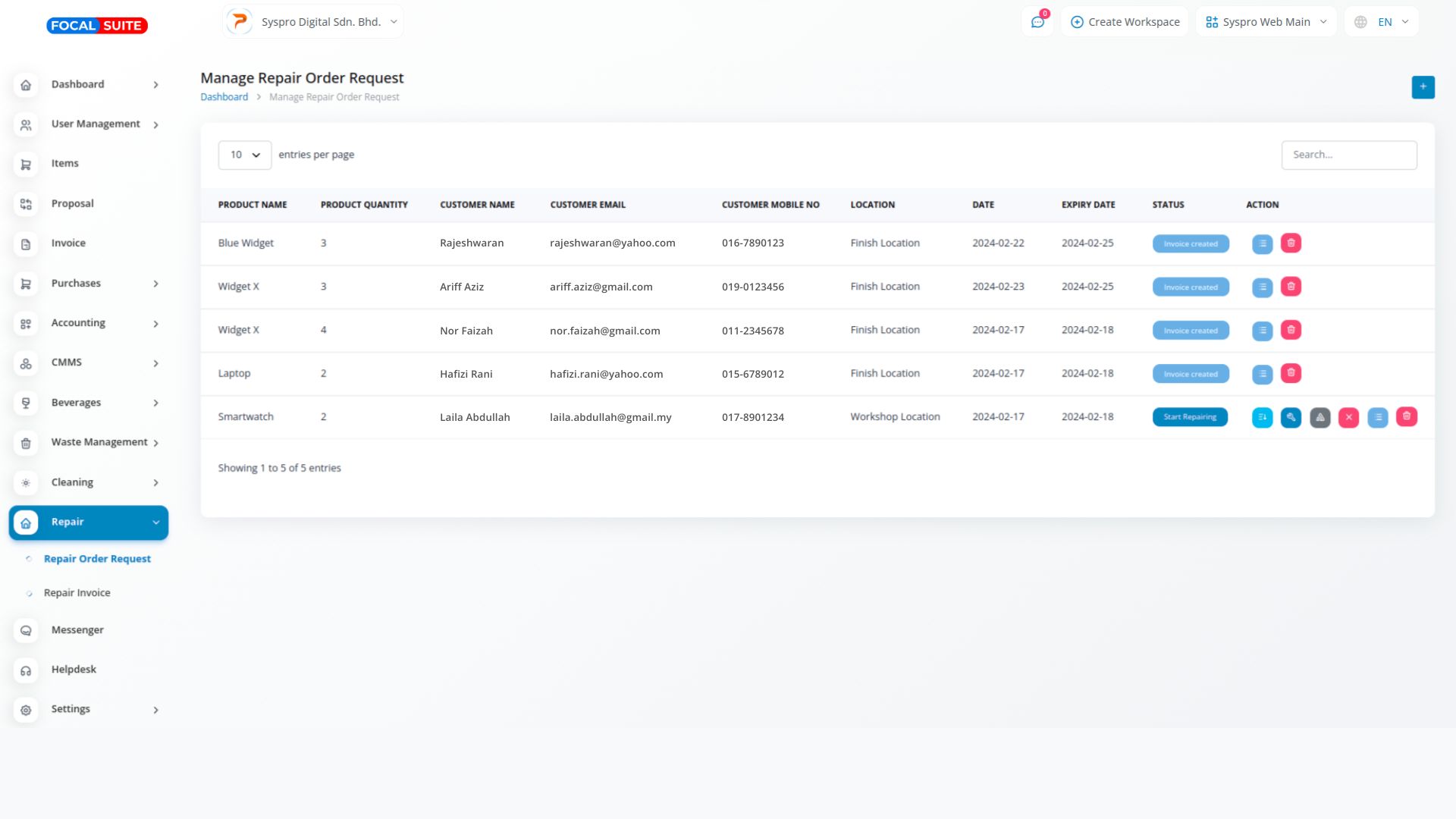Viewport: 1456px width, 819px height.
Task: Click gray warning triangle in Smartwatch row
Action: point(1319,417)
